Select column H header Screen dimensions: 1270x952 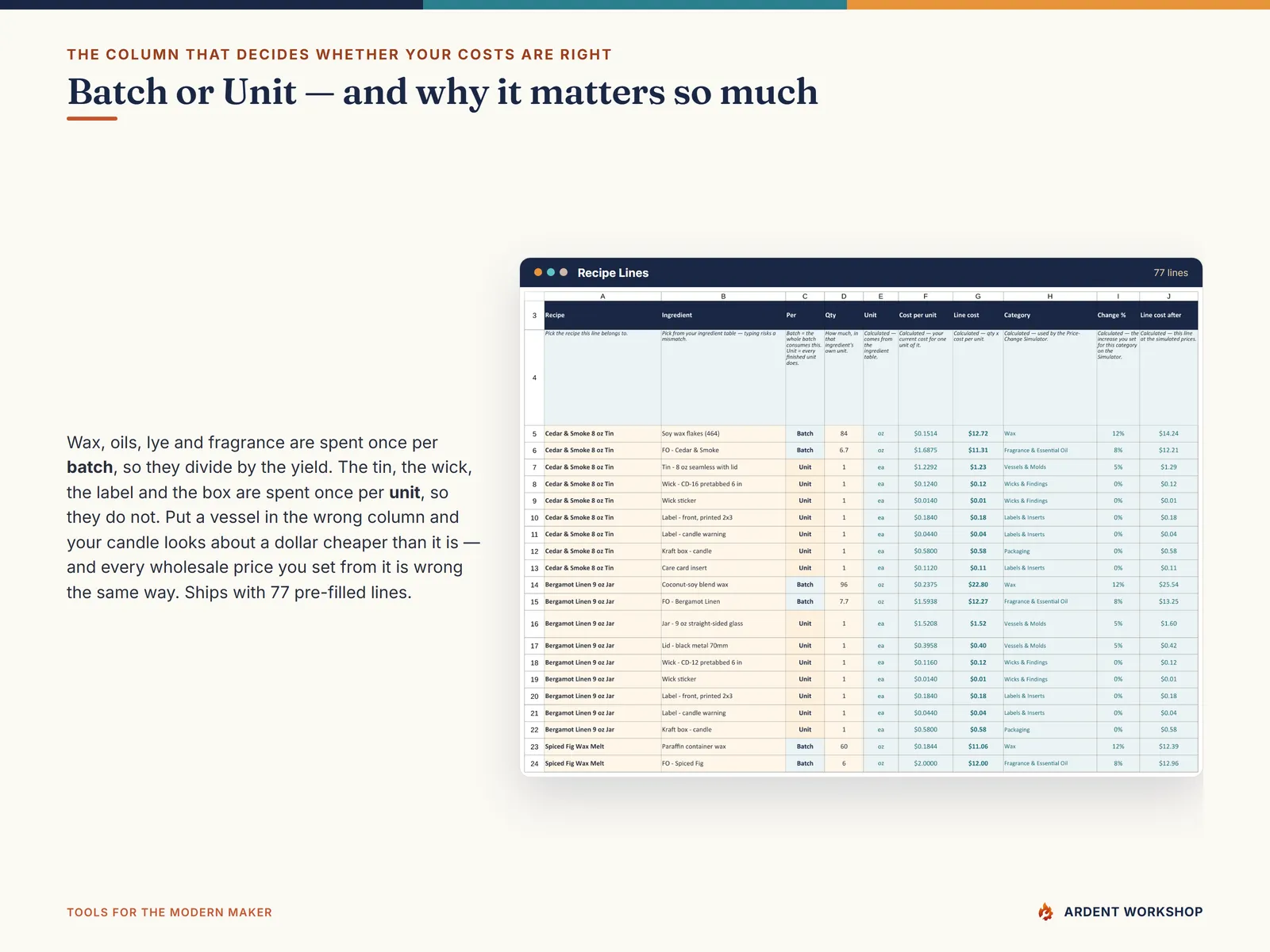1049,296
